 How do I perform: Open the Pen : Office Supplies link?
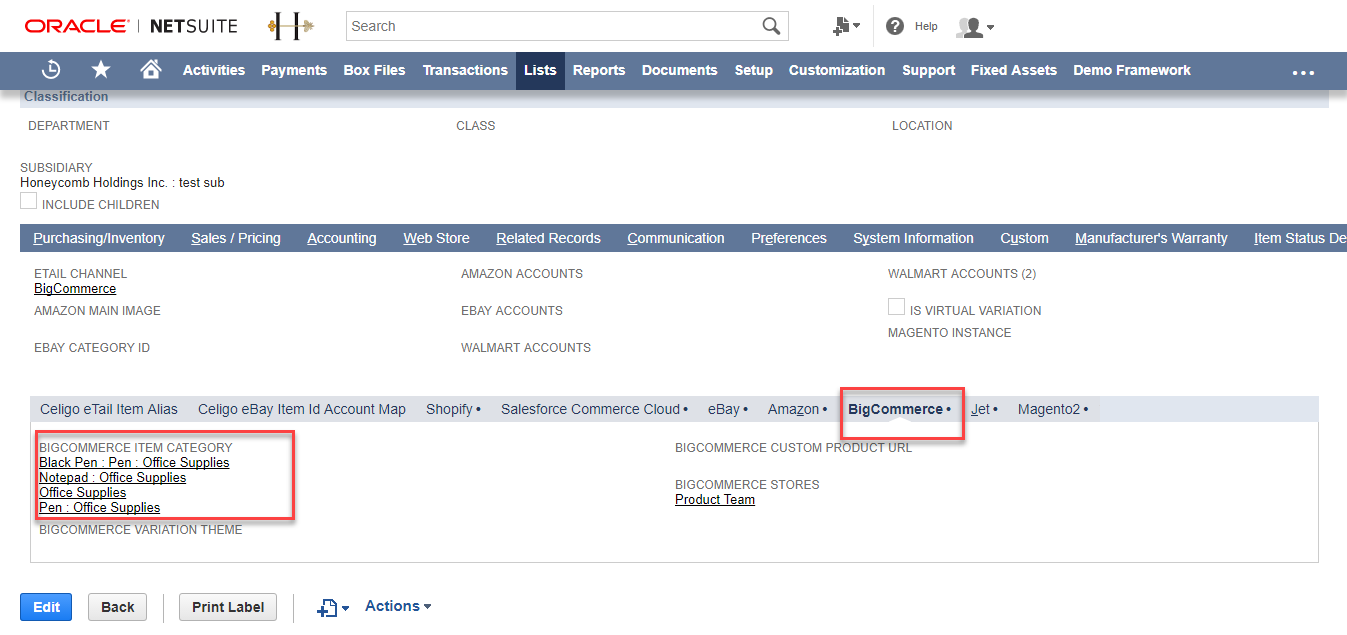[99, 508]
